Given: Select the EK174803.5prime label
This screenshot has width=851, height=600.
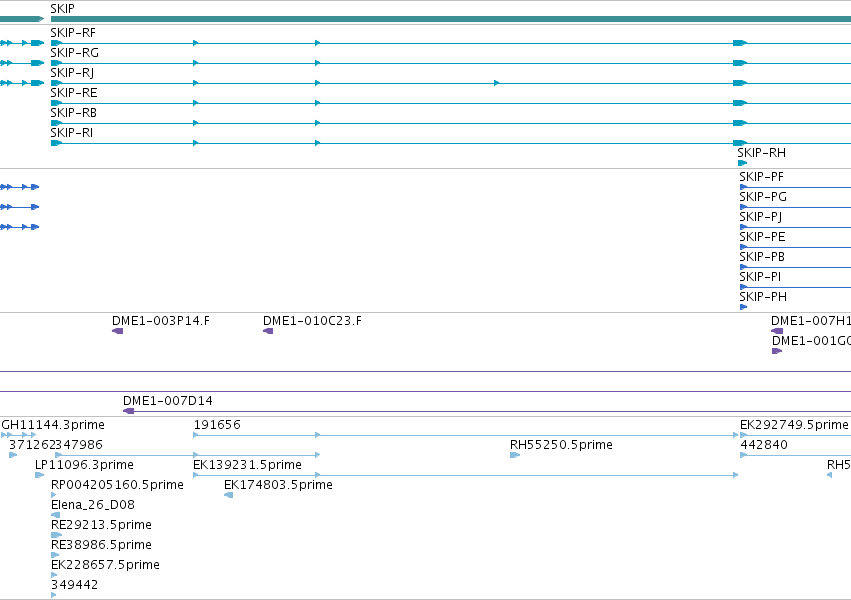Looking at the screenshot, I should [x=278, y=485].
